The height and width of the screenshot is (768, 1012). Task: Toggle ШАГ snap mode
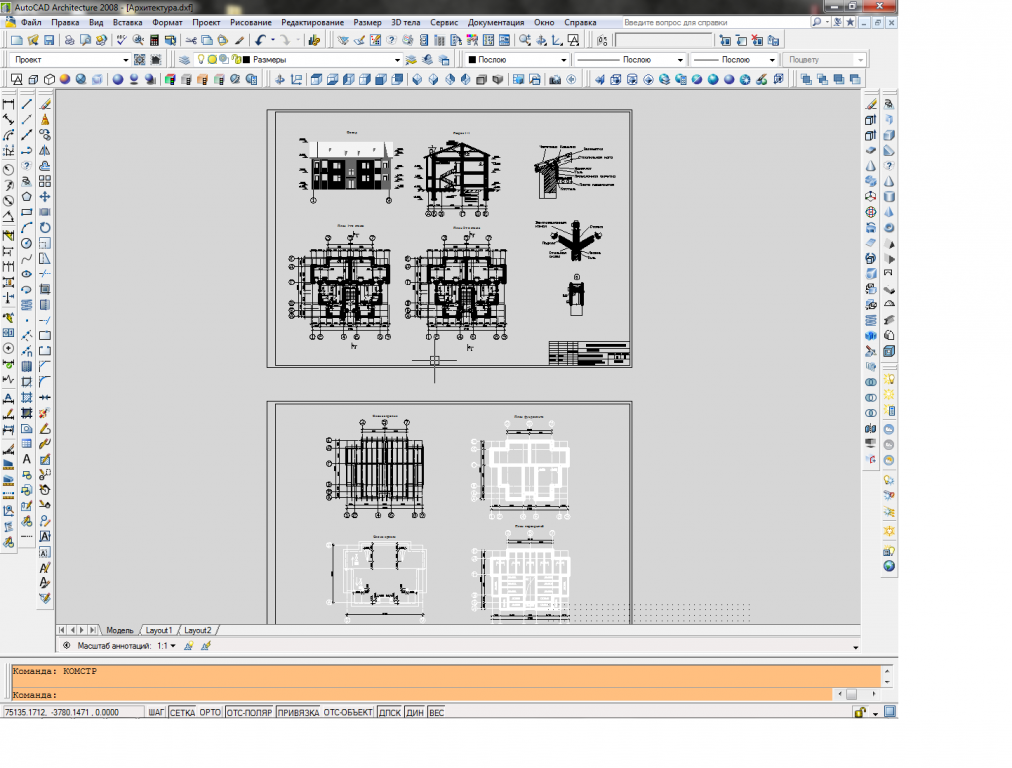[x=156, y=712]
